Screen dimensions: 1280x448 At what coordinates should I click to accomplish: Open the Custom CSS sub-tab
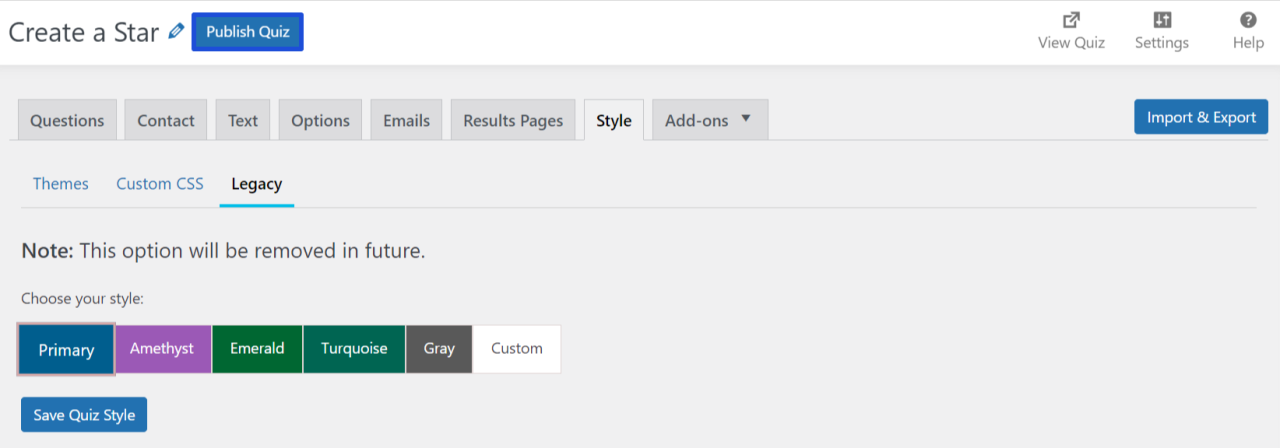(160, 184)
